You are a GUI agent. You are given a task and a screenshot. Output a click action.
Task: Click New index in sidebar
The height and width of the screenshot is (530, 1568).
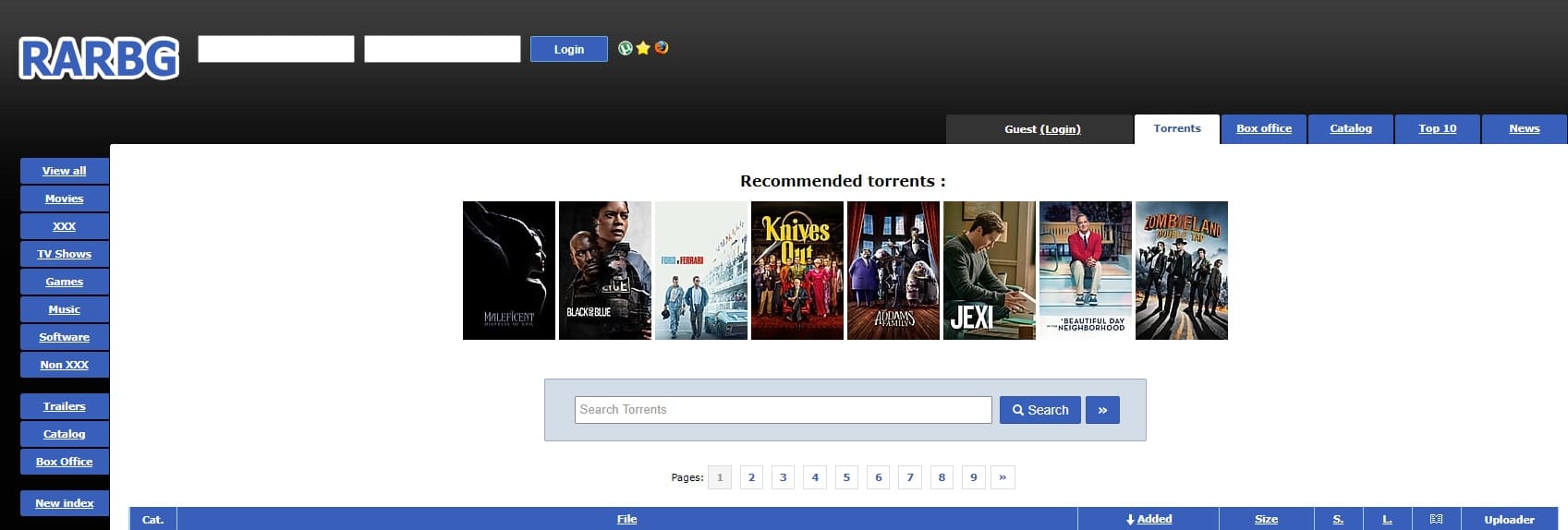pos(65,503)
